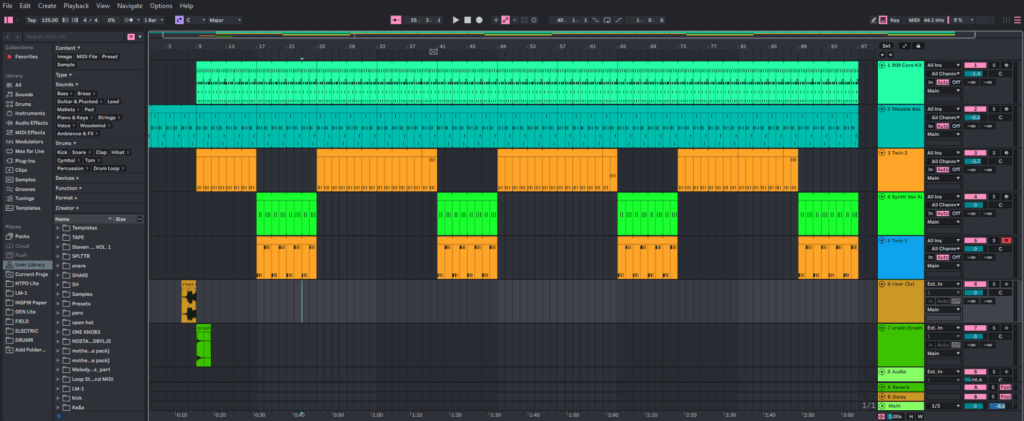The height and width of the screenshot is (421, 1024).
Task: Select Audio Effects in browser library
Action: coord(30,123)
